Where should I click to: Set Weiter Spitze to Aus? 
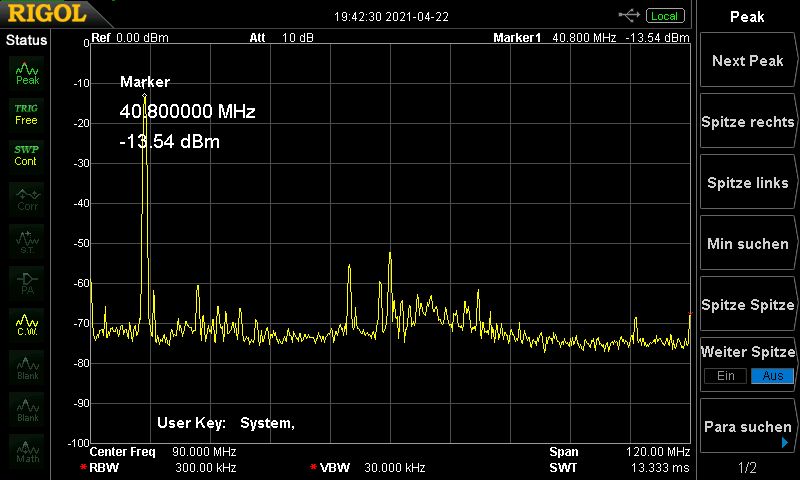click(x=772, y=376)
